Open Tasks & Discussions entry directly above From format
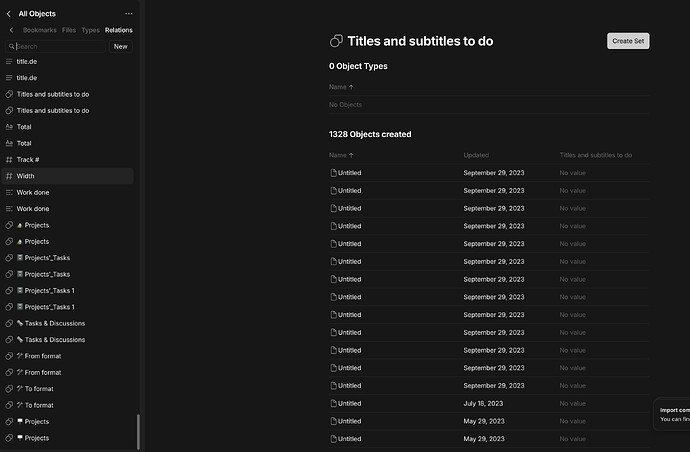This screenshot has width=690, height=452. (x=67, y=340)
